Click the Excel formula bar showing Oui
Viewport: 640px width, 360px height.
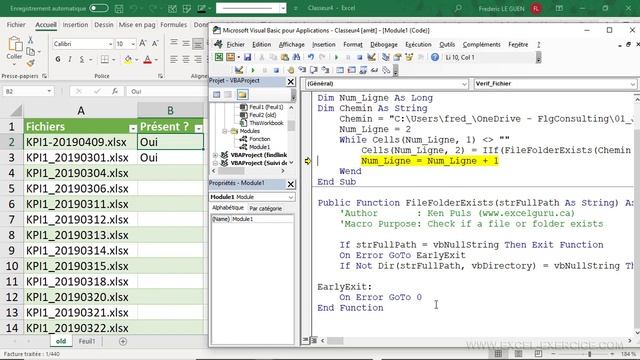pyautogui.click(x=167, y=91)
